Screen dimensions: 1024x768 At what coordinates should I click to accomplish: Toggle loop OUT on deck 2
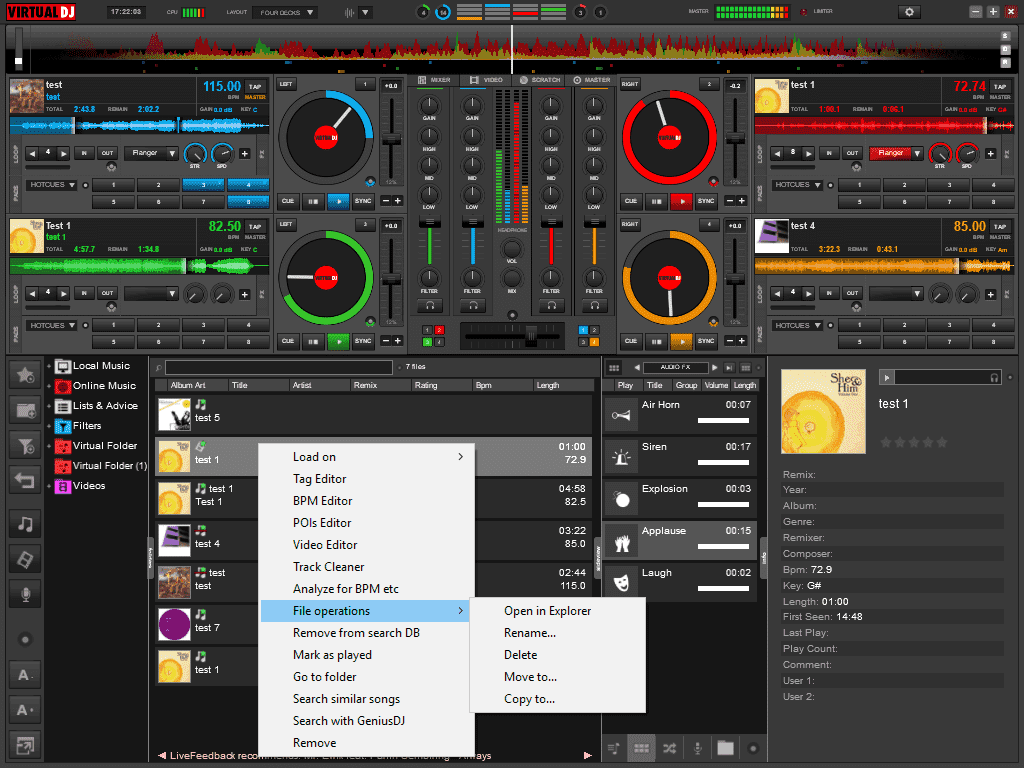(x=852, y=153)
